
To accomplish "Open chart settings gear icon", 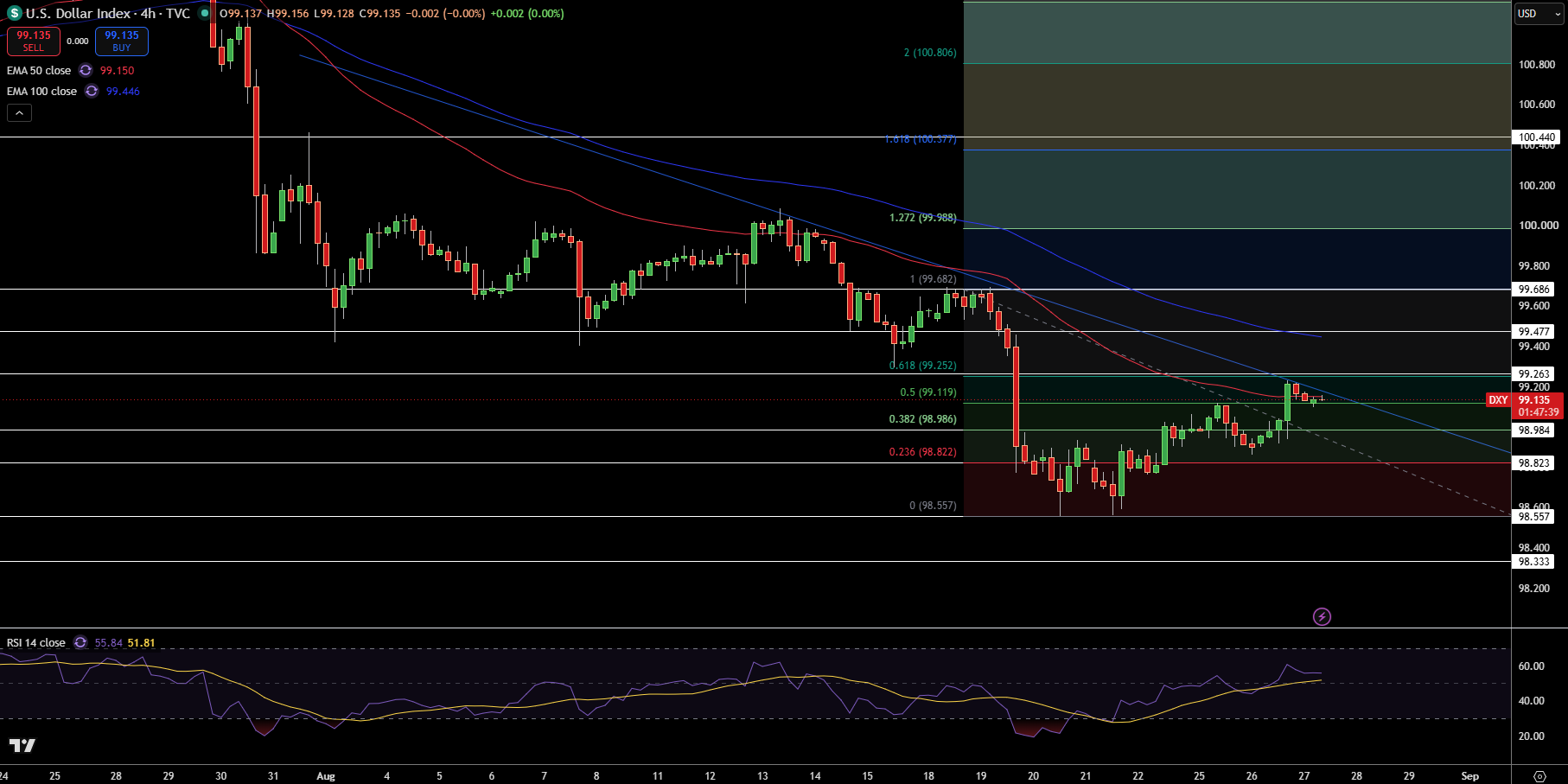I will click(1539, 775).
